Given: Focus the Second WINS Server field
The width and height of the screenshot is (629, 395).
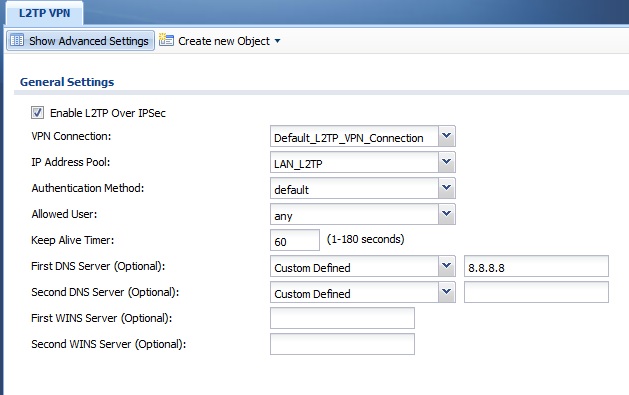Looking at the screenshot, I should 342,344.
